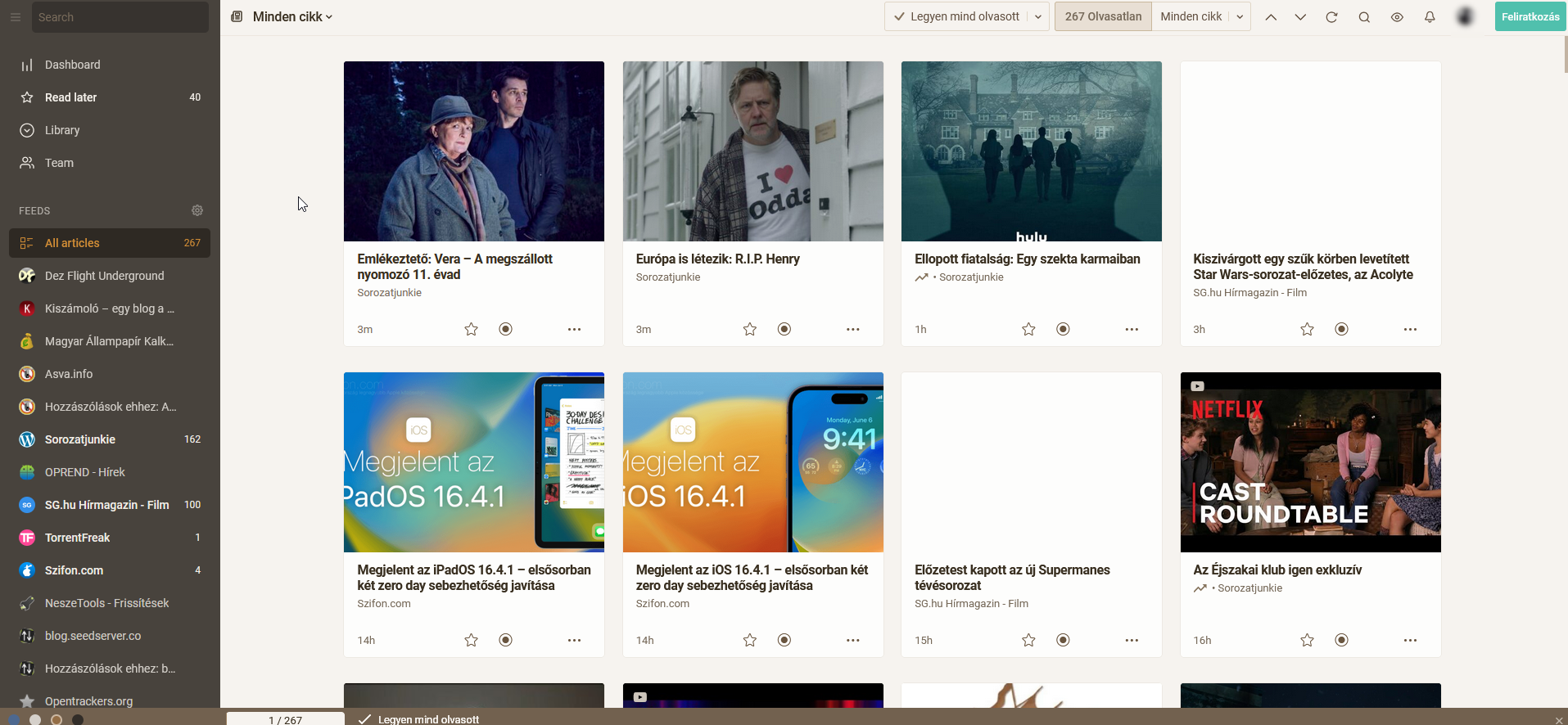Screen dimensions: 1568x725
Task: Mark Ellopott fiatalság article as read
Action: click(1063, 329)
